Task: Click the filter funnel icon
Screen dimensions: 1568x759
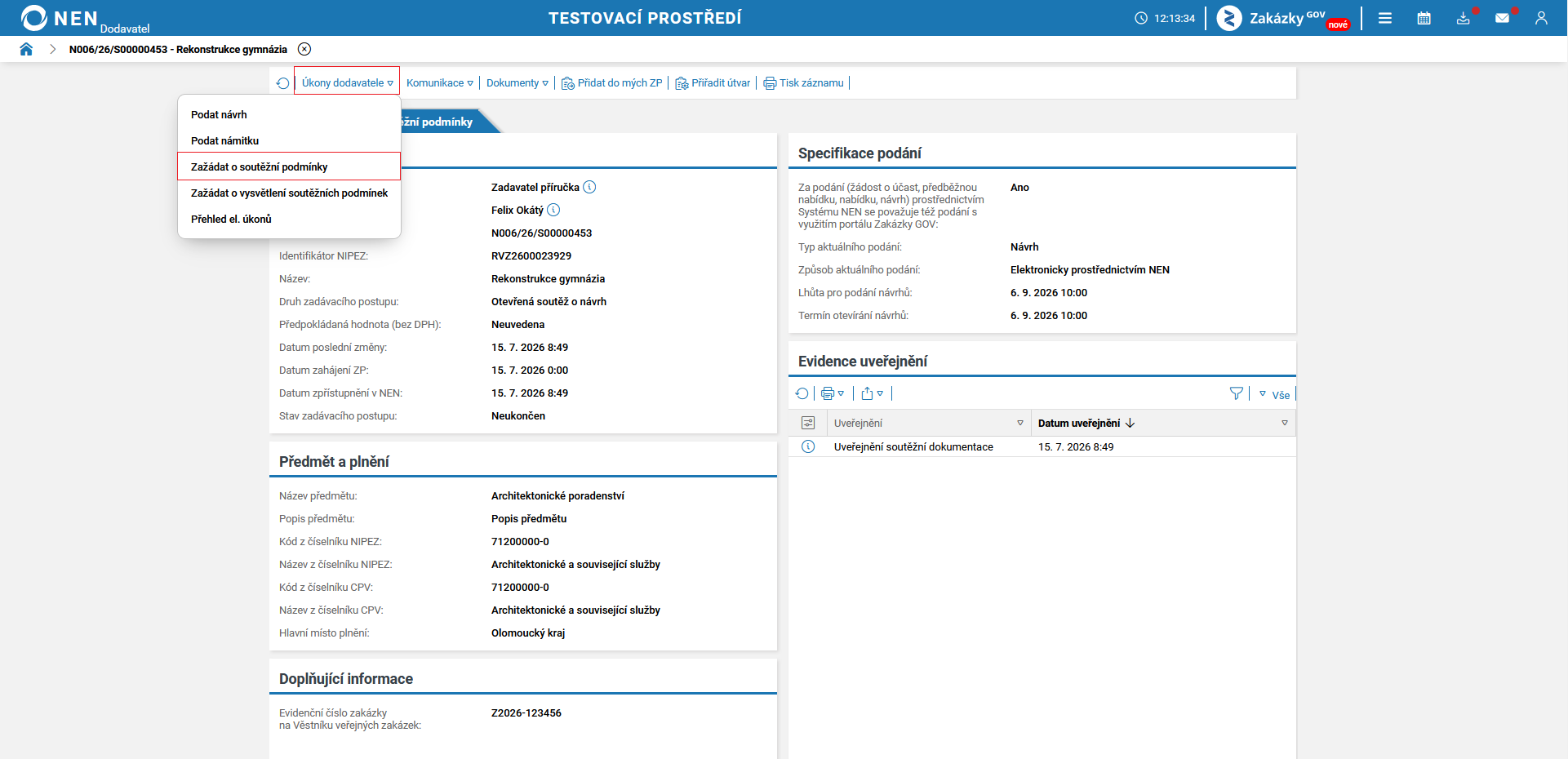Action: [x=1237, y=393]
